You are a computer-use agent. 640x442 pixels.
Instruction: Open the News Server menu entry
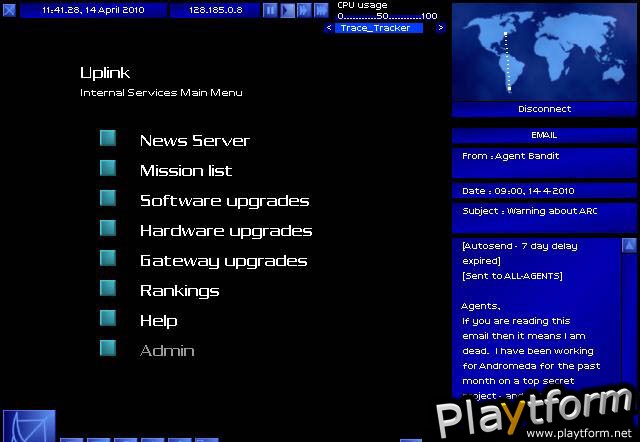(195, 141)
